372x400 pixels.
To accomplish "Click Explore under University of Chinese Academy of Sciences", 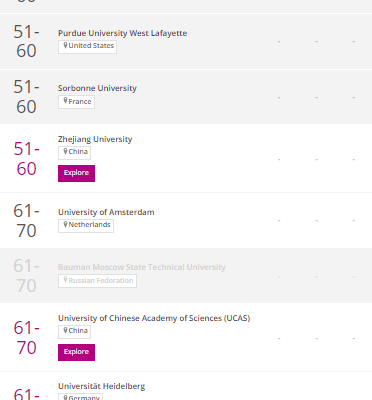I will click(x=76, y=352).
